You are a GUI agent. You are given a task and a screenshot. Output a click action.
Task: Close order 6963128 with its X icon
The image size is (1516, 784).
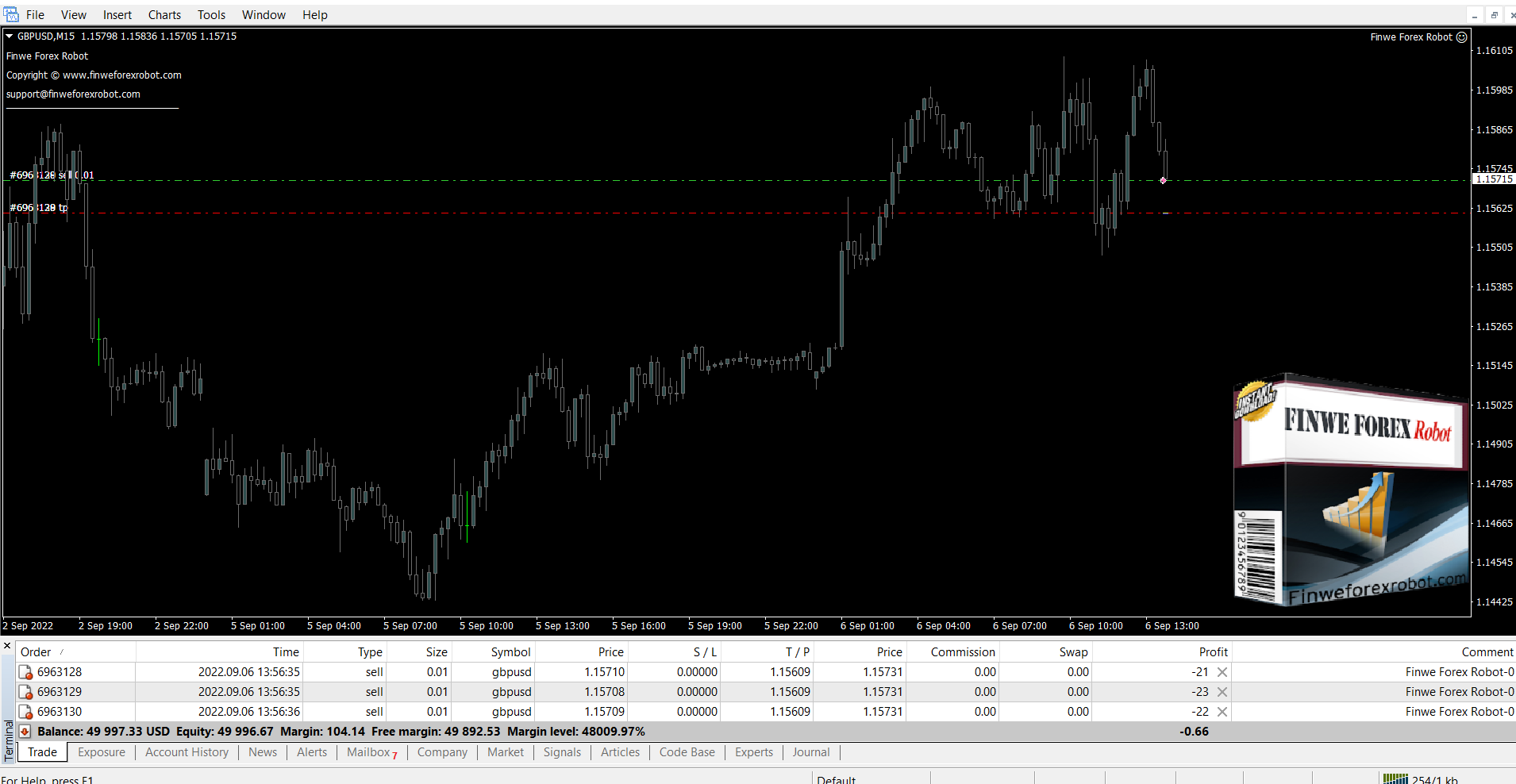click(x=1222, y=672)
